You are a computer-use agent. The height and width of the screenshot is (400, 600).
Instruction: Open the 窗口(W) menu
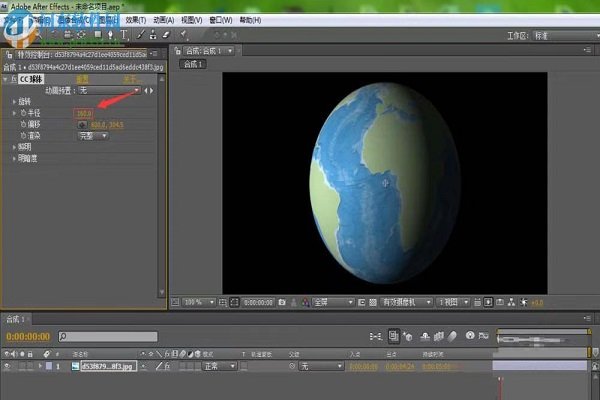221,20
